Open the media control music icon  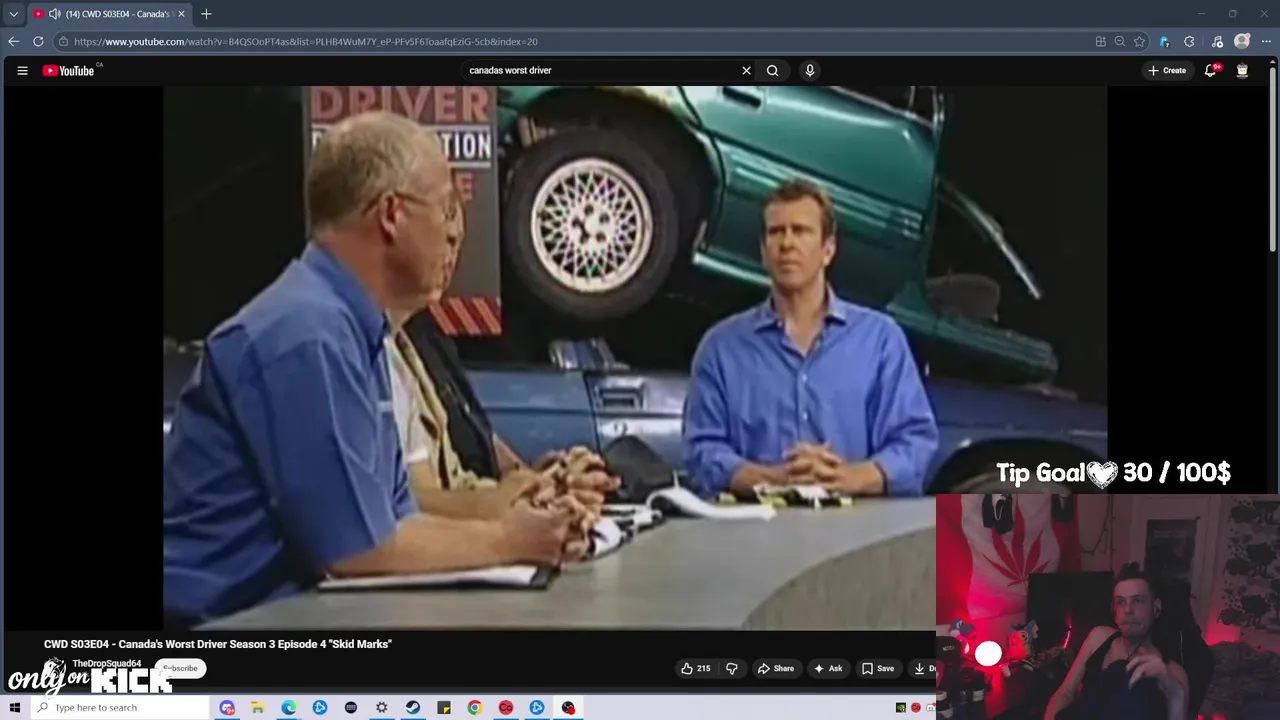(1217, 41)
